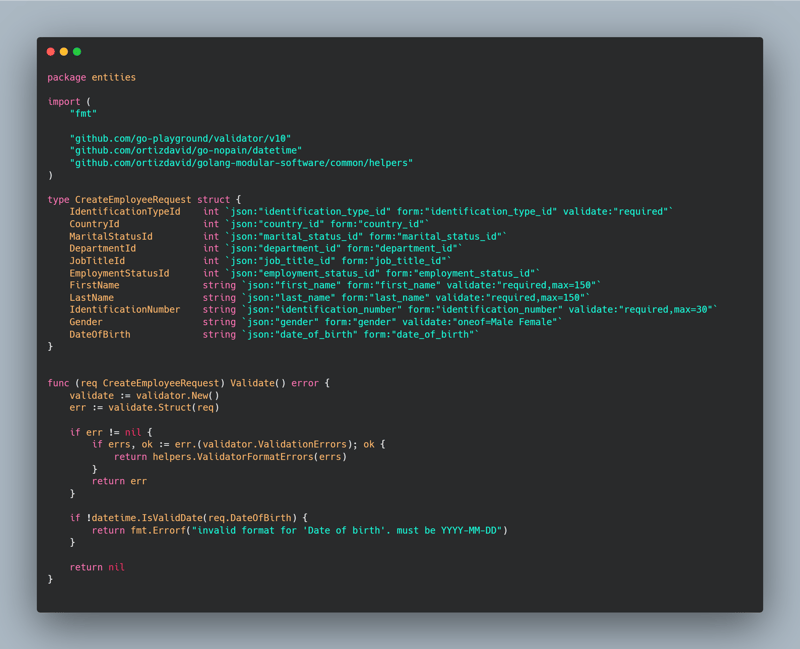
Task: Click the IdentificationNumber field name
Action: 124,310
